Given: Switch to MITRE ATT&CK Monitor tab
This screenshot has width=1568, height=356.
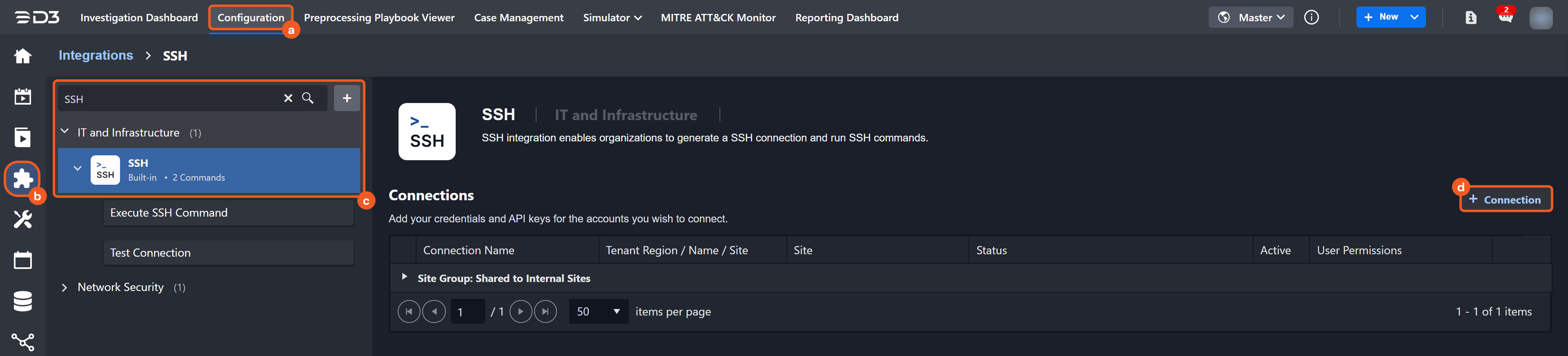Looking at the screenshot, I should click(x=718, y=18).
